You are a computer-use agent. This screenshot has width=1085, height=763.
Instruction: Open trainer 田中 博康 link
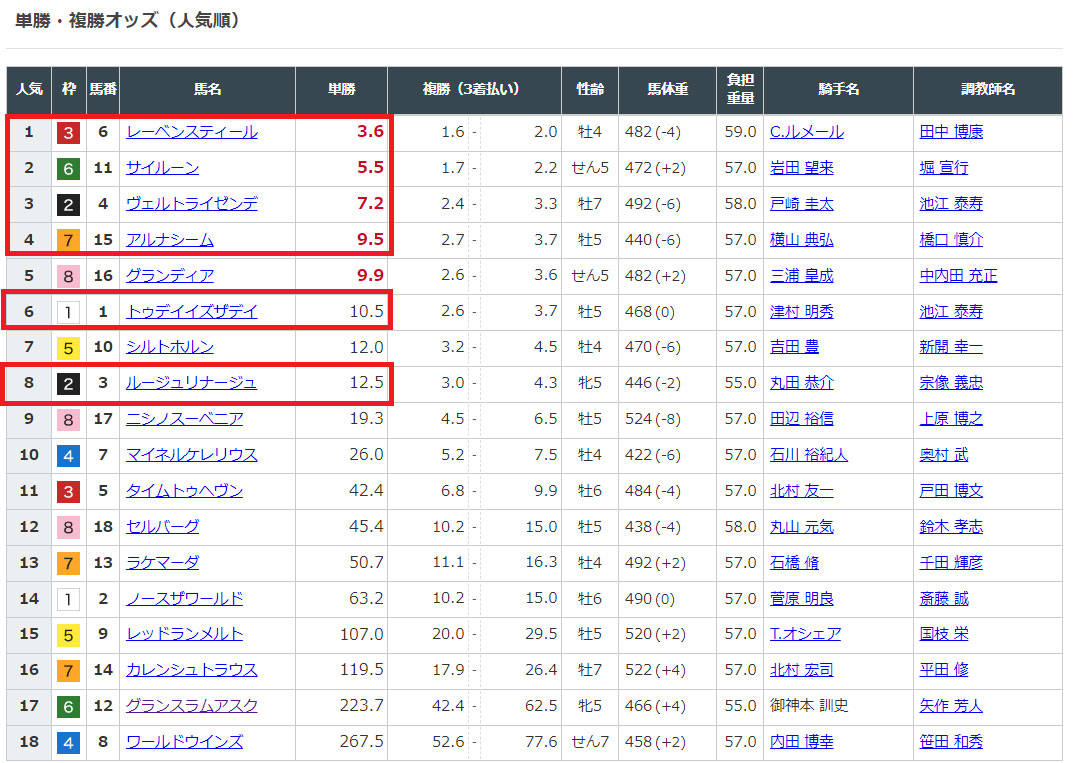coord(951,132)
